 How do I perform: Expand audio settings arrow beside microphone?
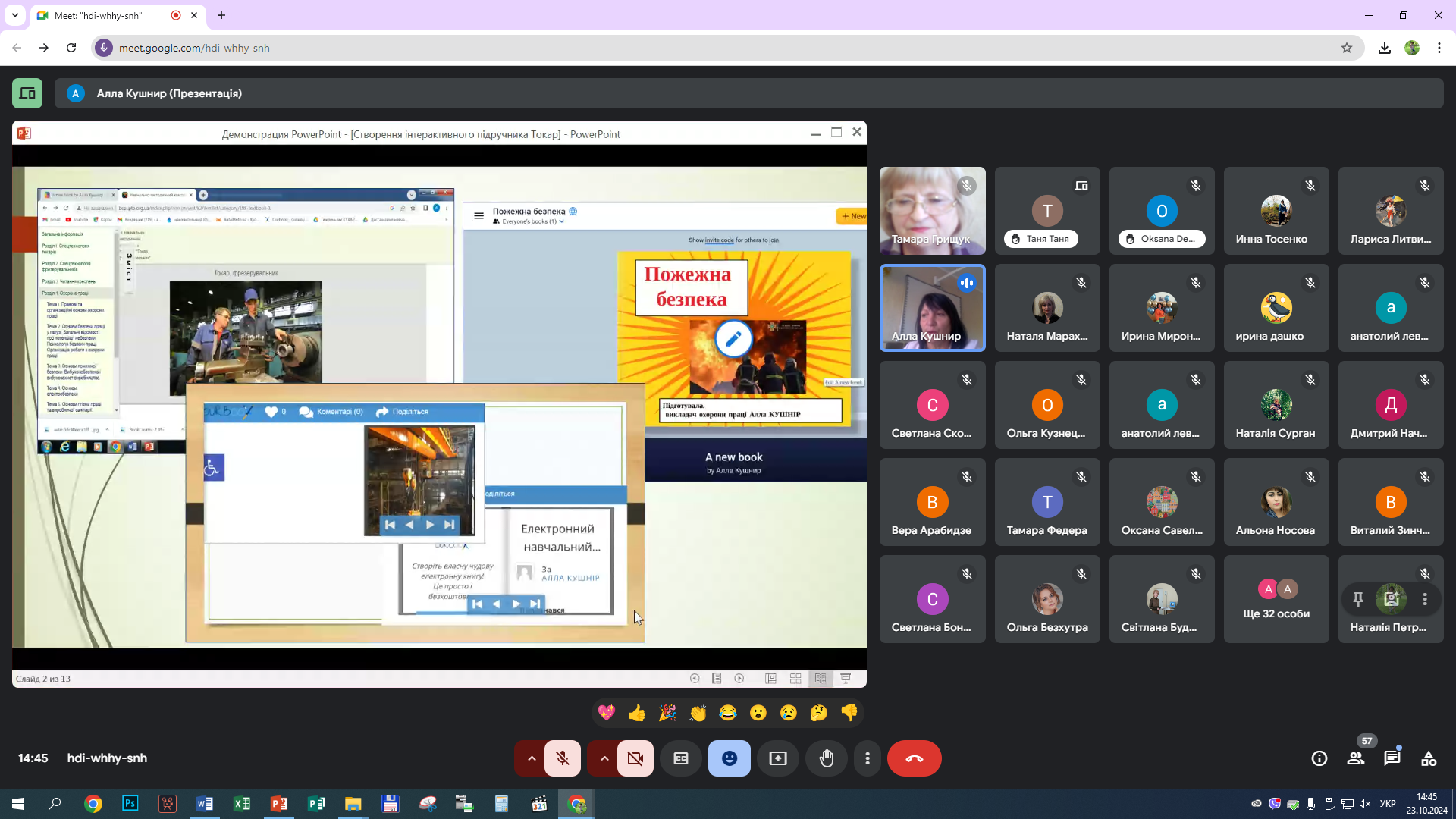tap(532, 758)
